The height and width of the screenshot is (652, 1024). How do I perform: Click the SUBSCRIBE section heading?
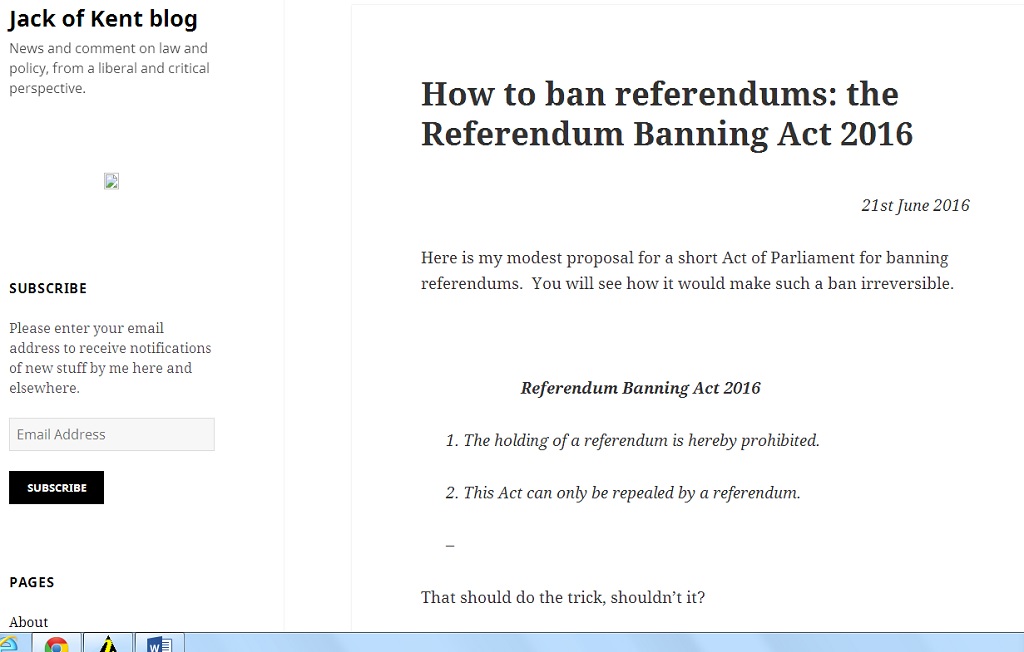[48, 288]
